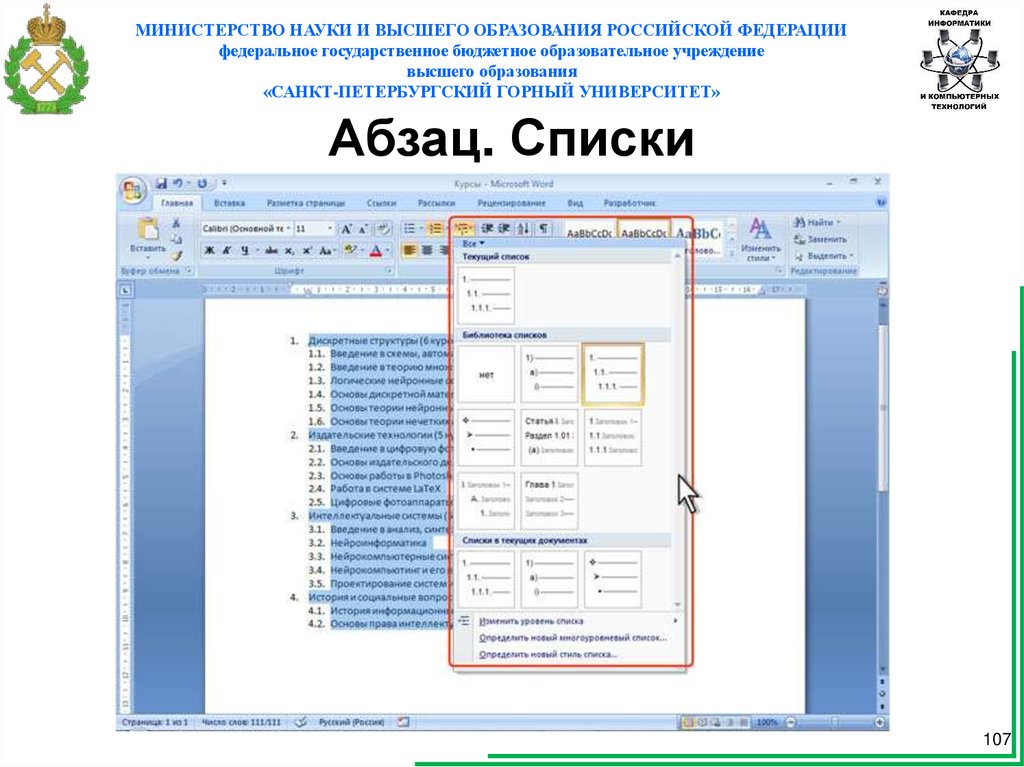1024x767 pixels.
Task: Click the Format Painter brush icon
Action: 176,255
